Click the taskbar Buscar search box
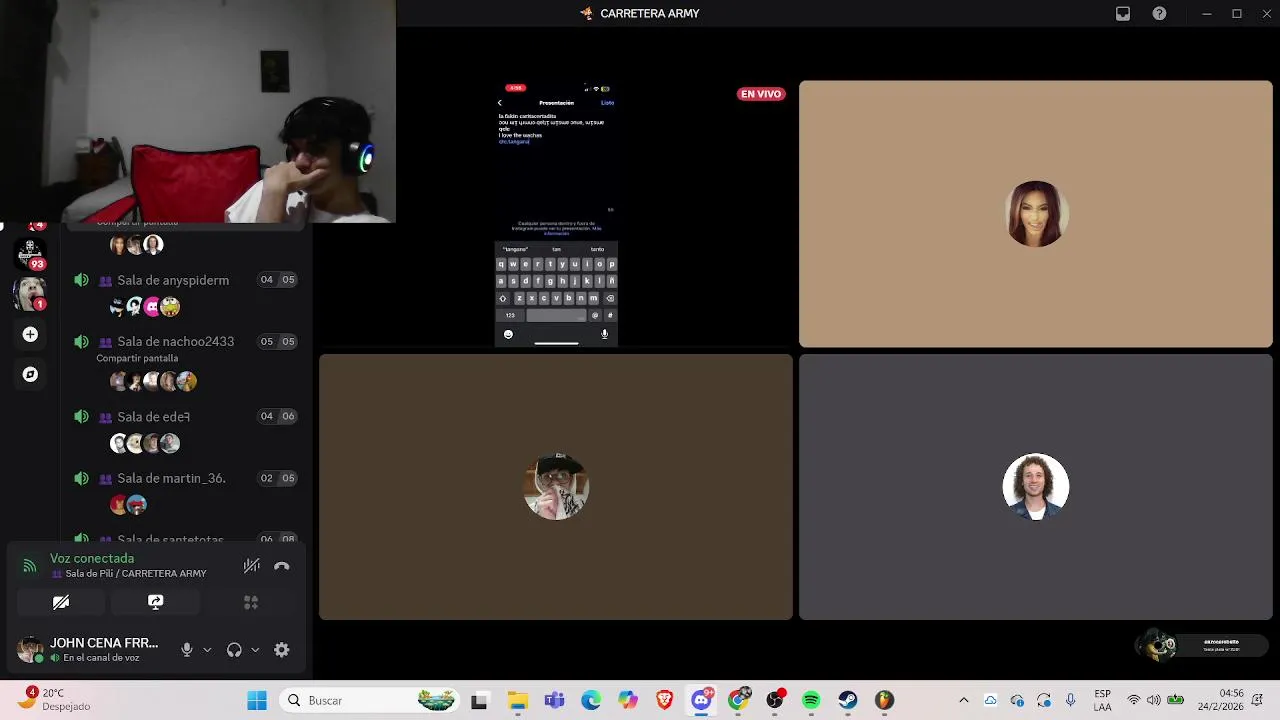The image size is (1280, 720). (370, 700)
